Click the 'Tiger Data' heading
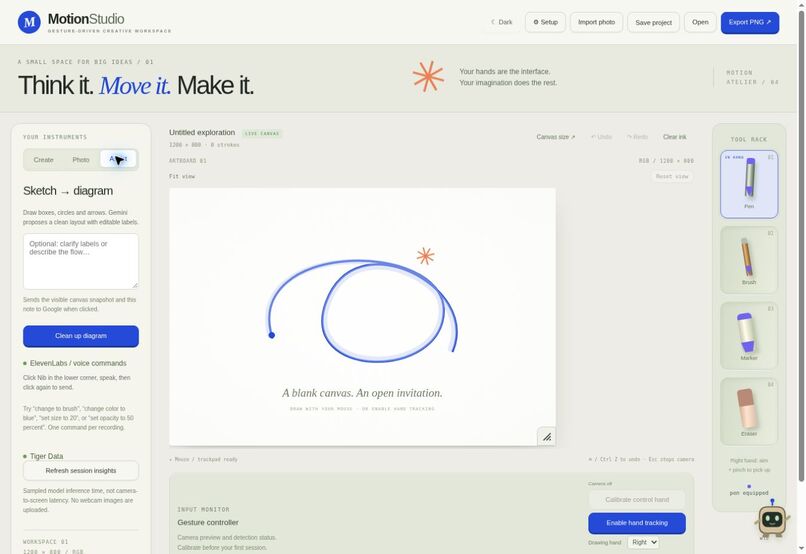 click(x=46, y=456)
